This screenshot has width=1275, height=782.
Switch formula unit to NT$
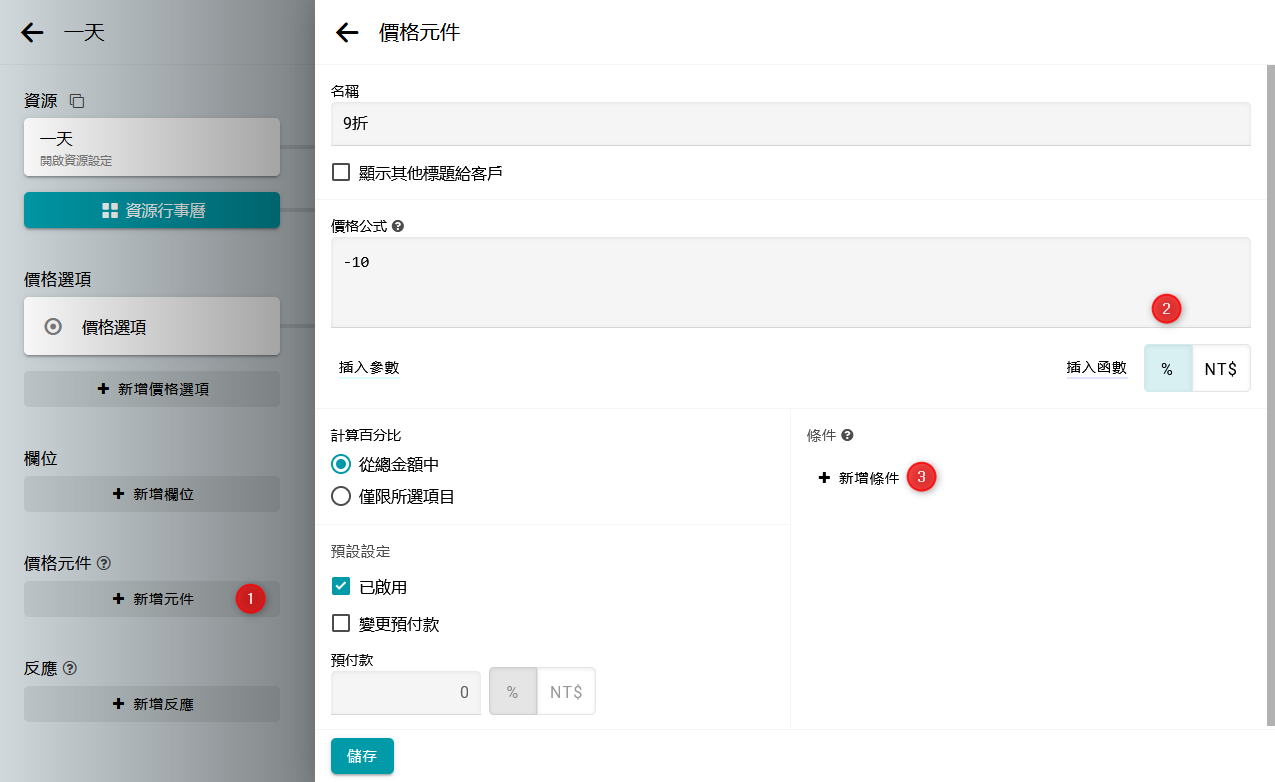click(x=1220, y=369)
